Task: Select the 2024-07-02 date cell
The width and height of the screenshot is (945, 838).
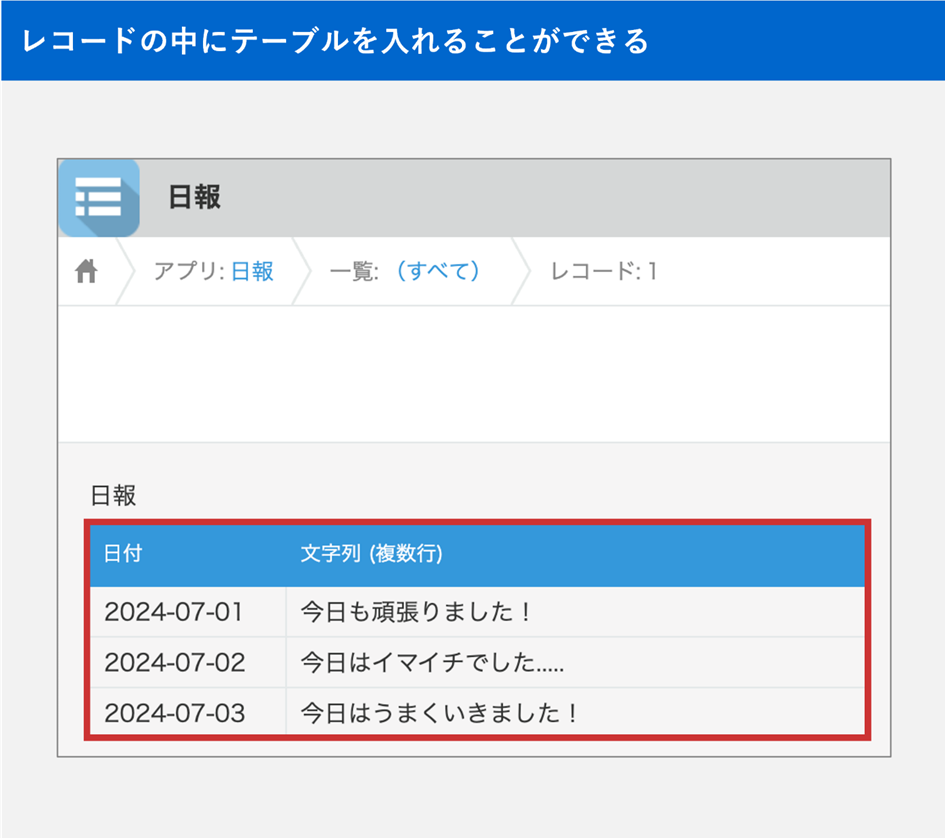Action: tap(174, 662)
